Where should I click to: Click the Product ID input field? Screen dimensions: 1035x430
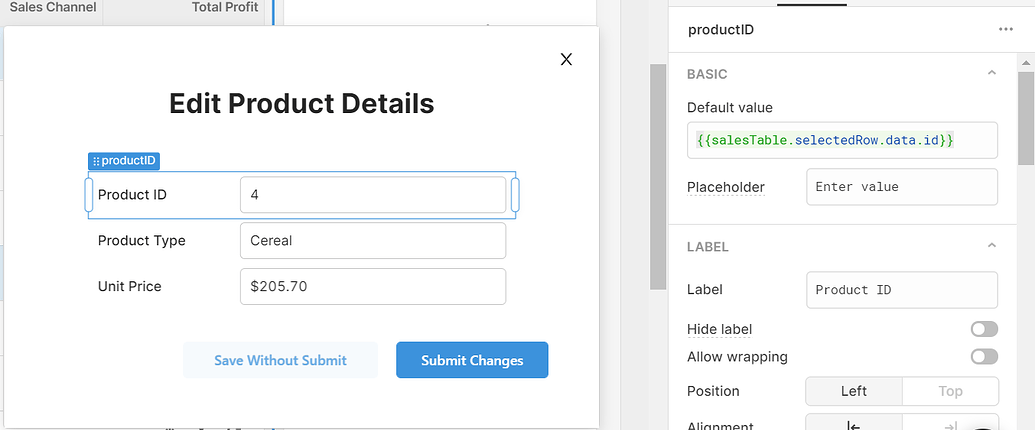(x=373, y=195)
